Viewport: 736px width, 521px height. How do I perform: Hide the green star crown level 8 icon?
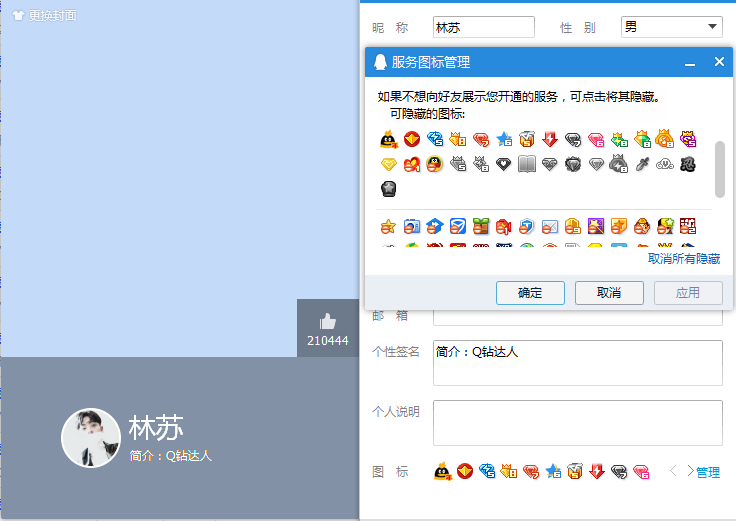pos(619,139)
